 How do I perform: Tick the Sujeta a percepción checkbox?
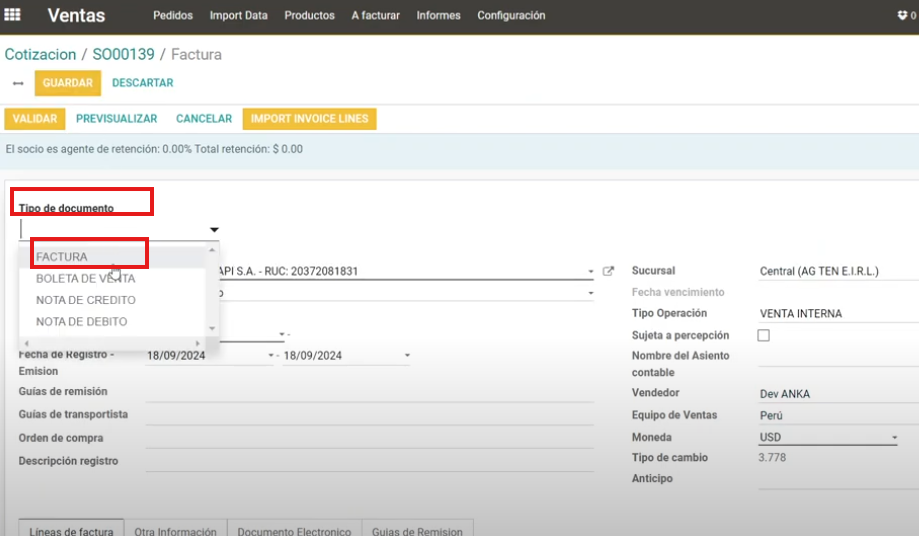(764, 336)
